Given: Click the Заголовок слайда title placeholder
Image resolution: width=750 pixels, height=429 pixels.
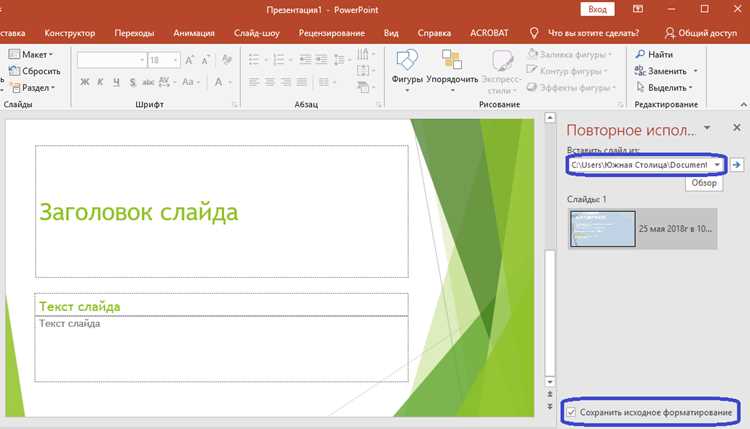Looking at the screenshot, I should 222,211.
